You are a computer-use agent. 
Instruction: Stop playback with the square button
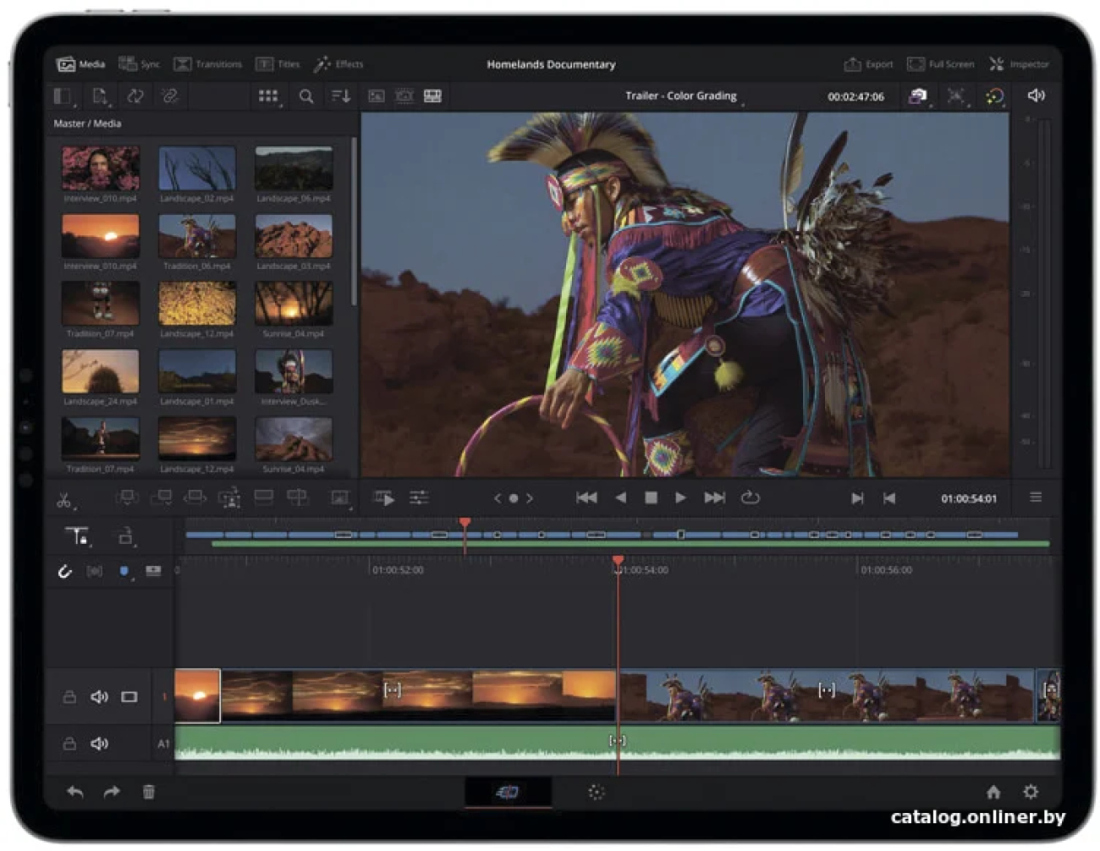650,497
